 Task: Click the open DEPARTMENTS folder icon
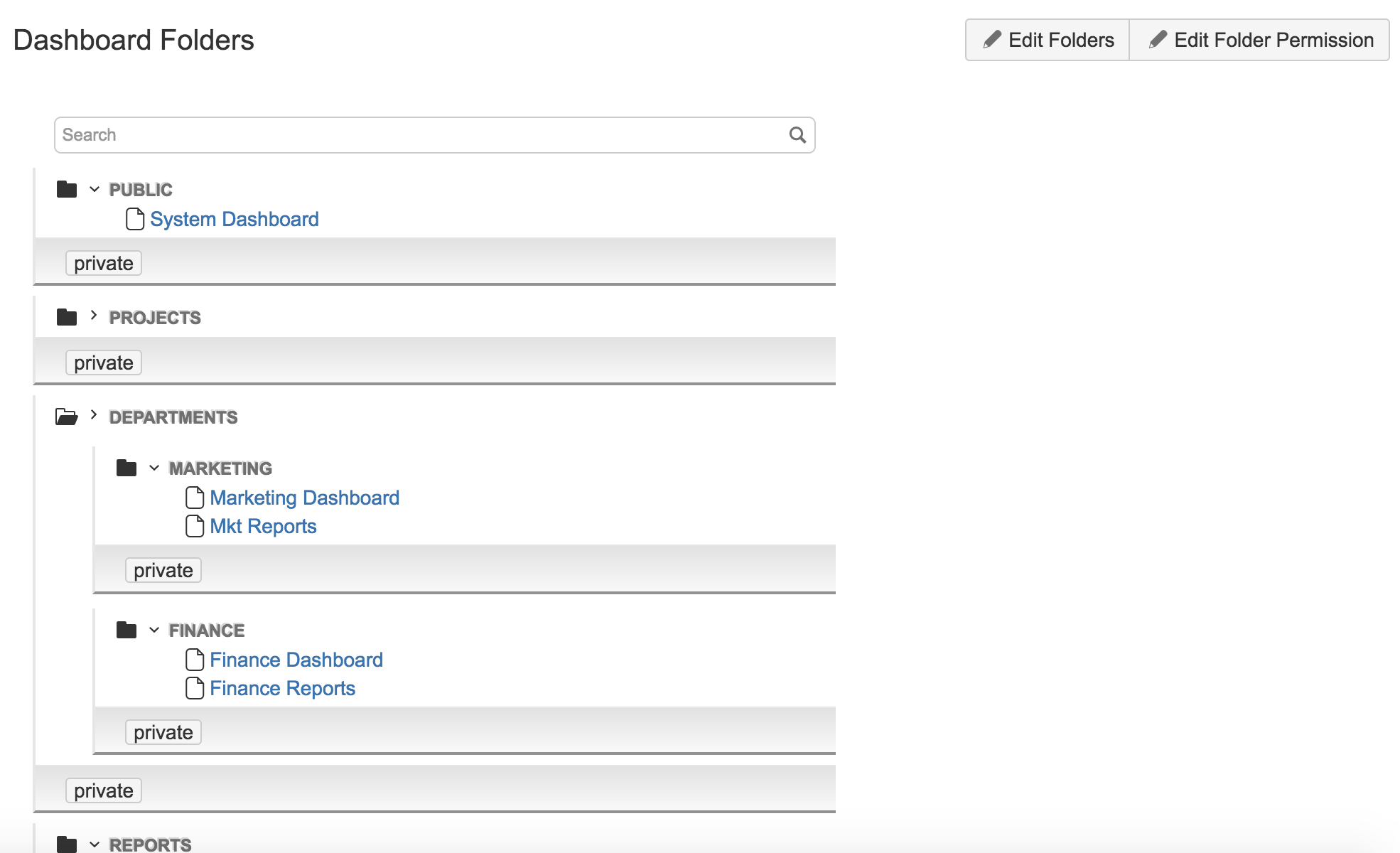tap(67, 417)
